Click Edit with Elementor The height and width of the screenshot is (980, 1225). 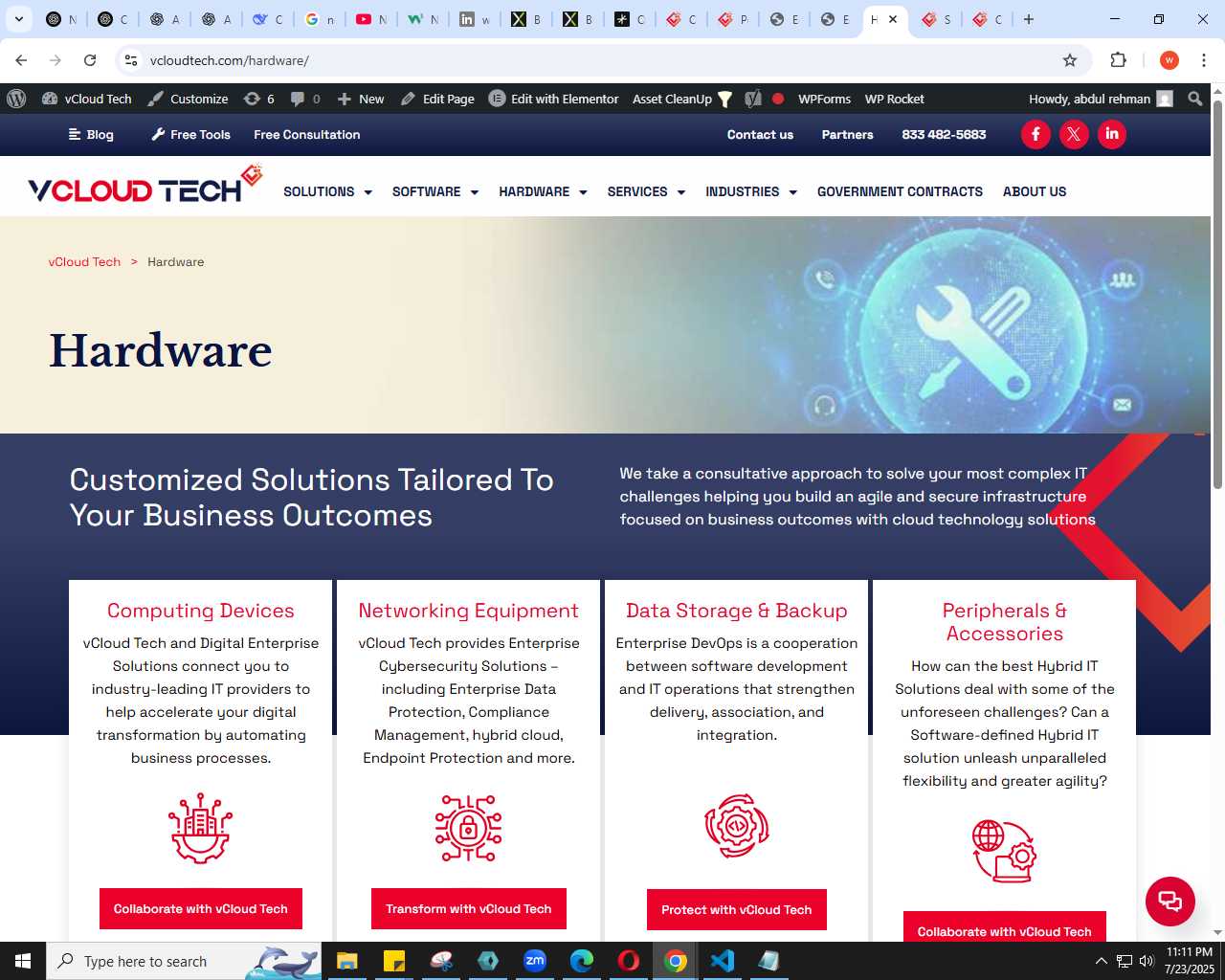point(553,99)
